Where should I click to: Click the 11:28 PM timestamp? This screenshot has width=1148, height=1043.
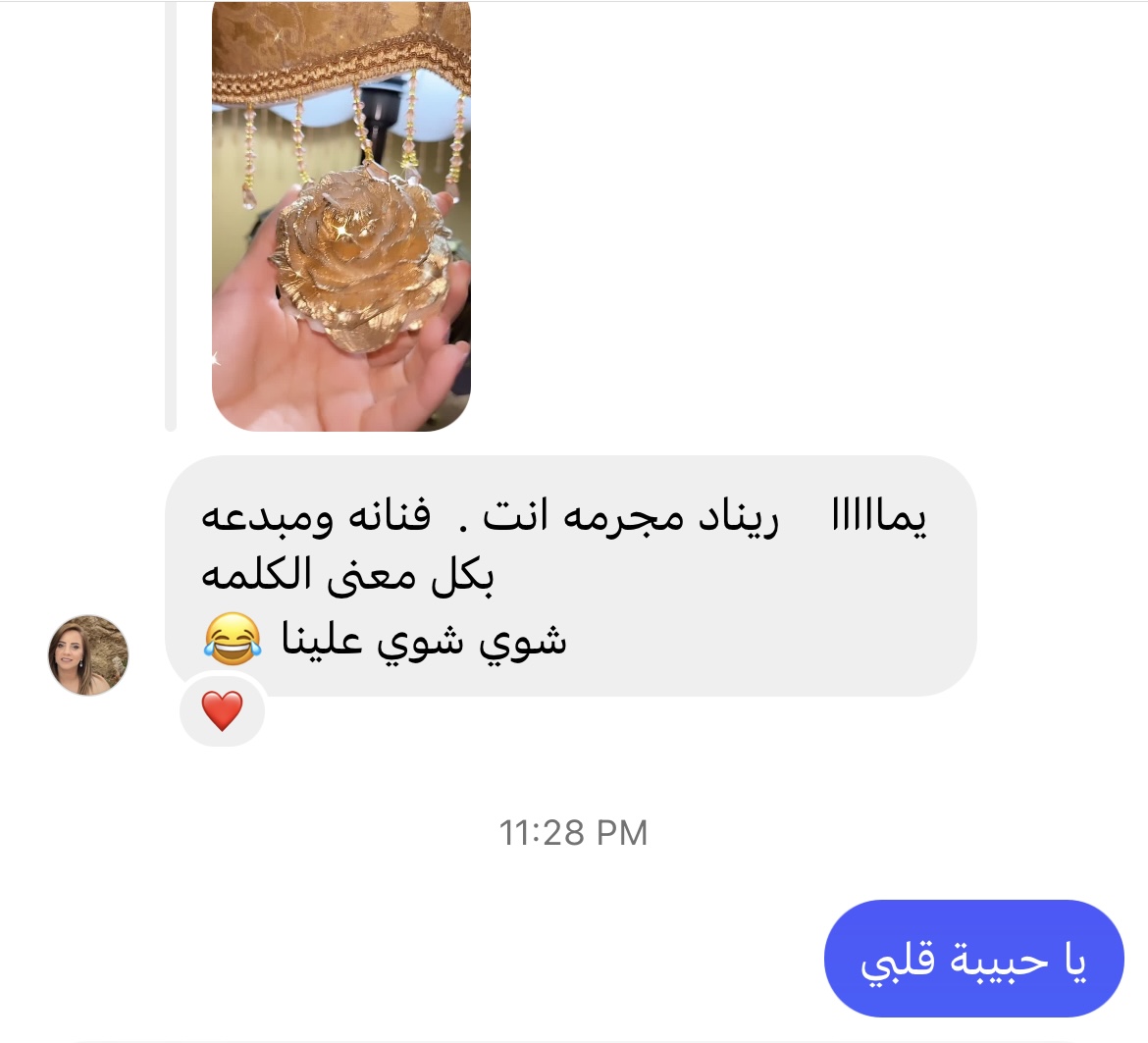(573, 833)
